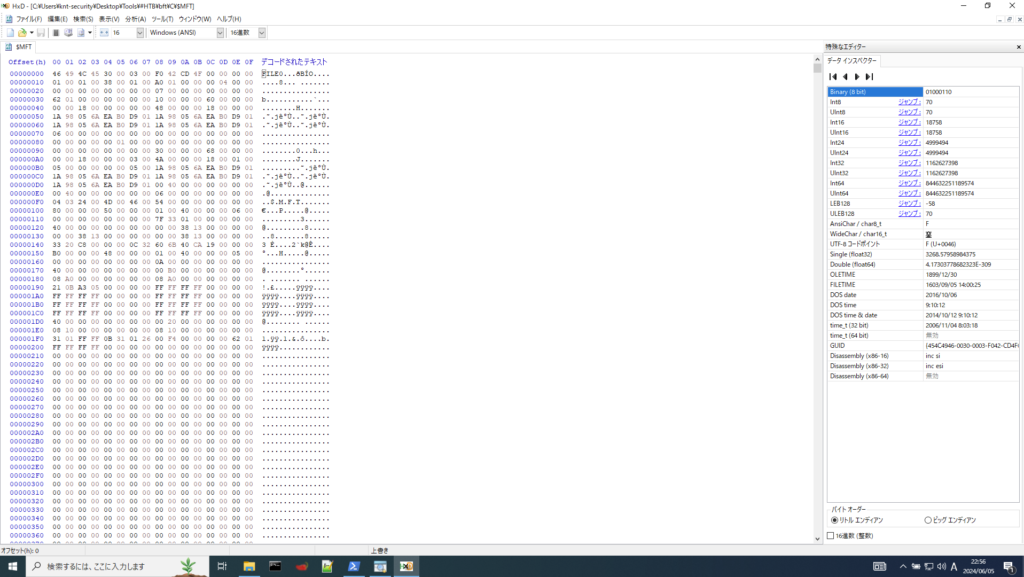Click the ジャンプ link for UInt64
Screen dimensions: 1024x577
(909, 193)
